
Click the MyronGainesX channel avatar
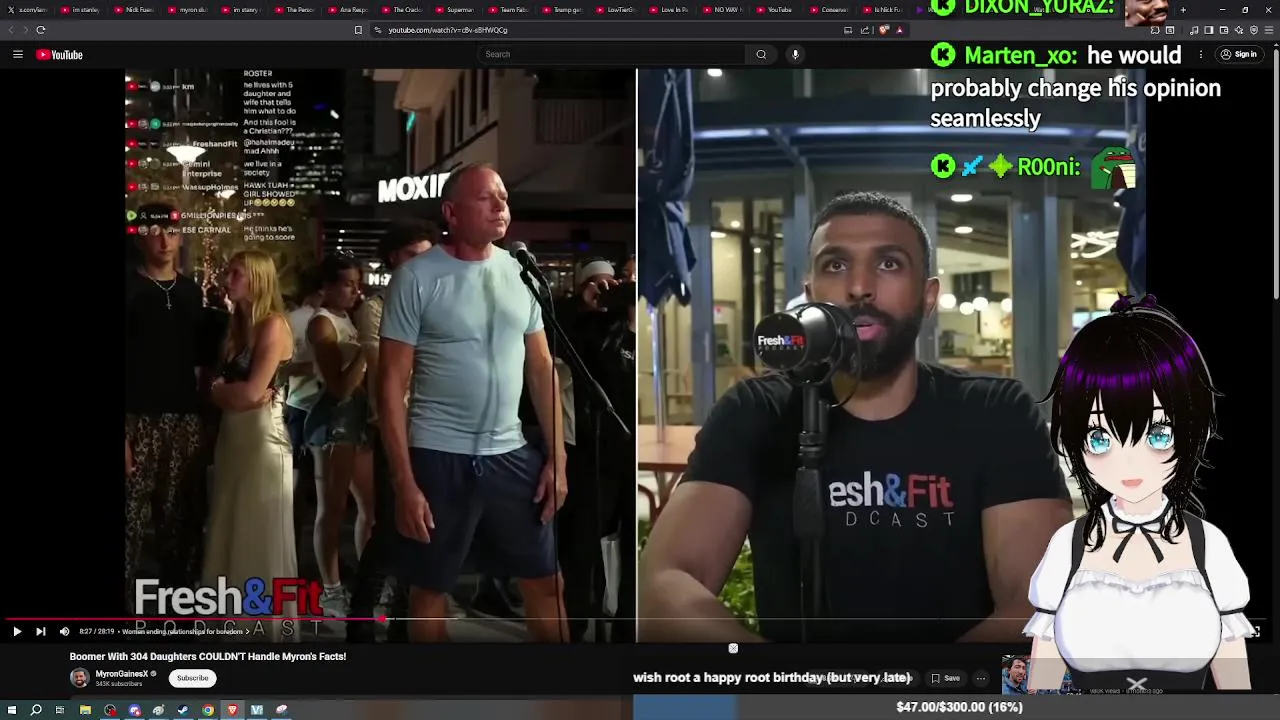point(79,678)
